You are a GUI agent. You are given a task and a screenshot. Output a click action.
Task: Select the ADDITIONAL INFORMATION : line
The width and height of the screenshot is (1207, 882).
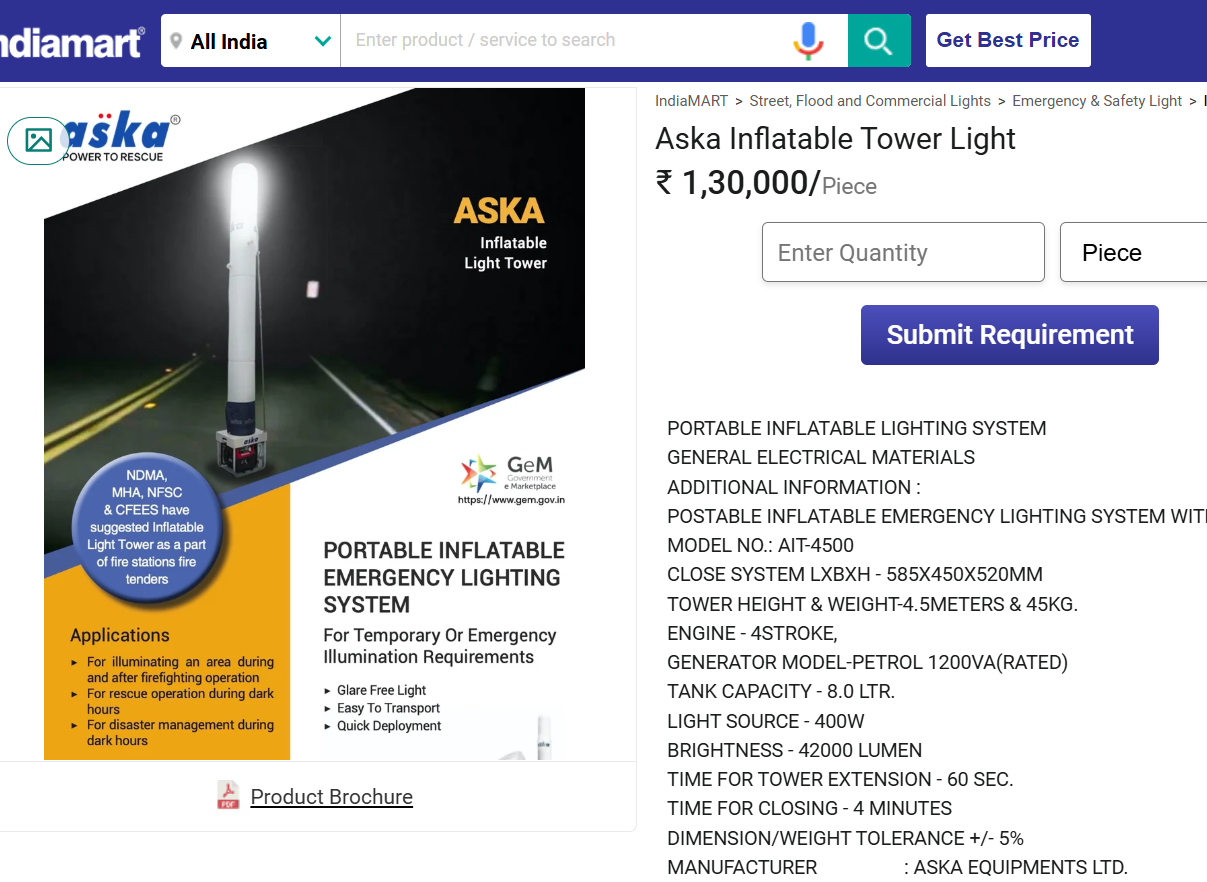793,487
